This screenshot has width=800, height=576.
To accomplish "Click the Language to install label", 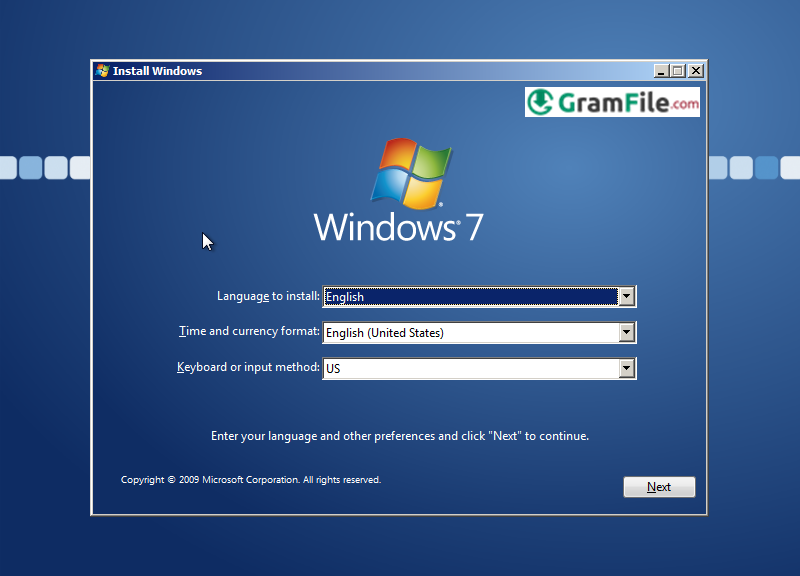I will 270,296.
